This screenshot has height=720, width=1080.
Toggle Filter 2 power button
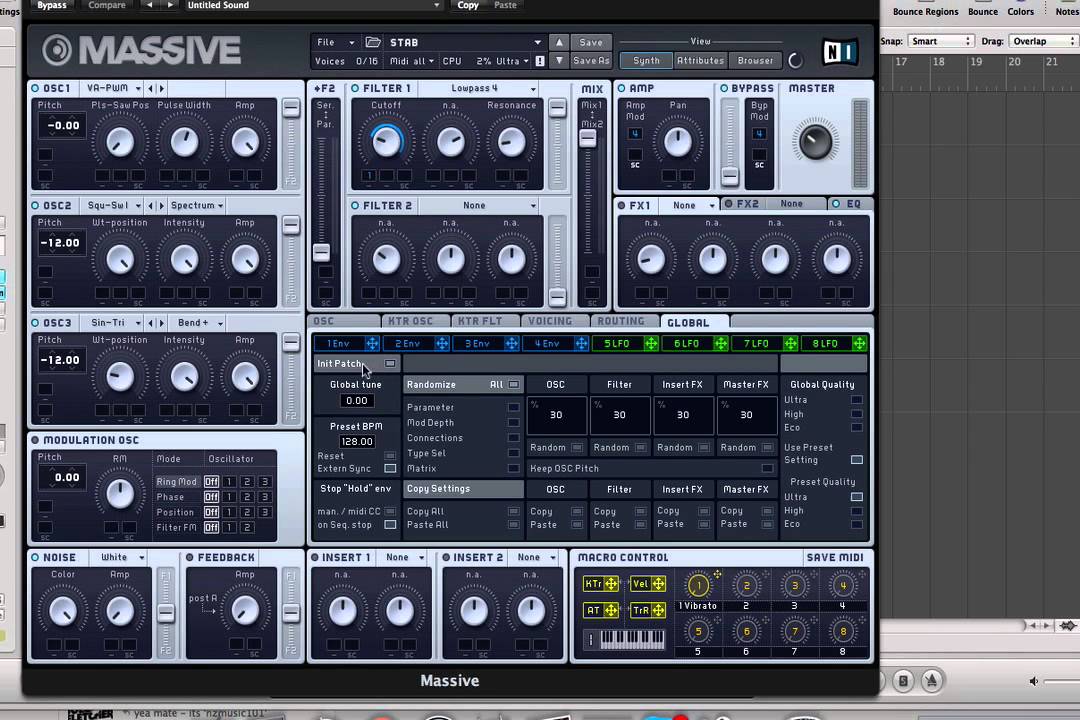point(355,205)
